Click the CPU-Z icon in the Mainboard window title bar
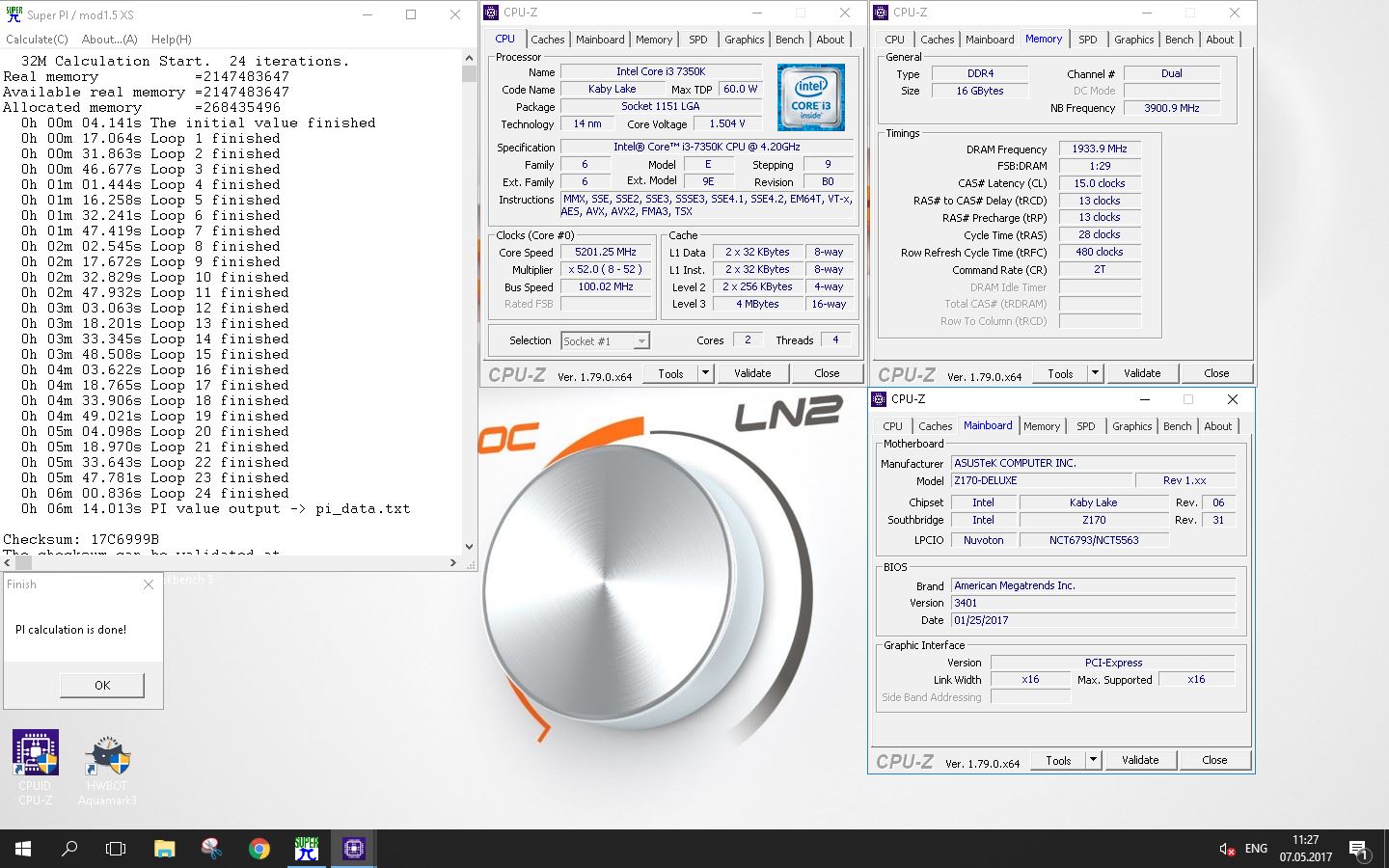 [x=879, y=398]
